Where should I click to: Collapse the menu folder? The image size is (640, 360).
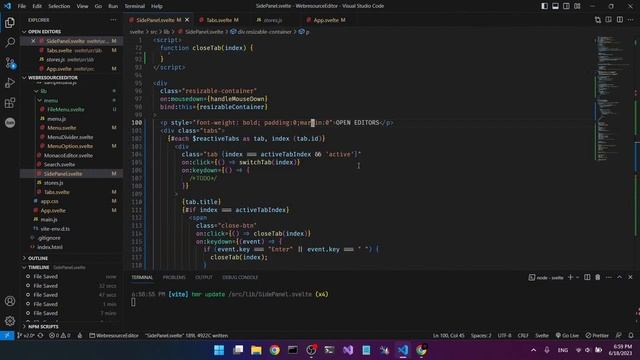51,100
